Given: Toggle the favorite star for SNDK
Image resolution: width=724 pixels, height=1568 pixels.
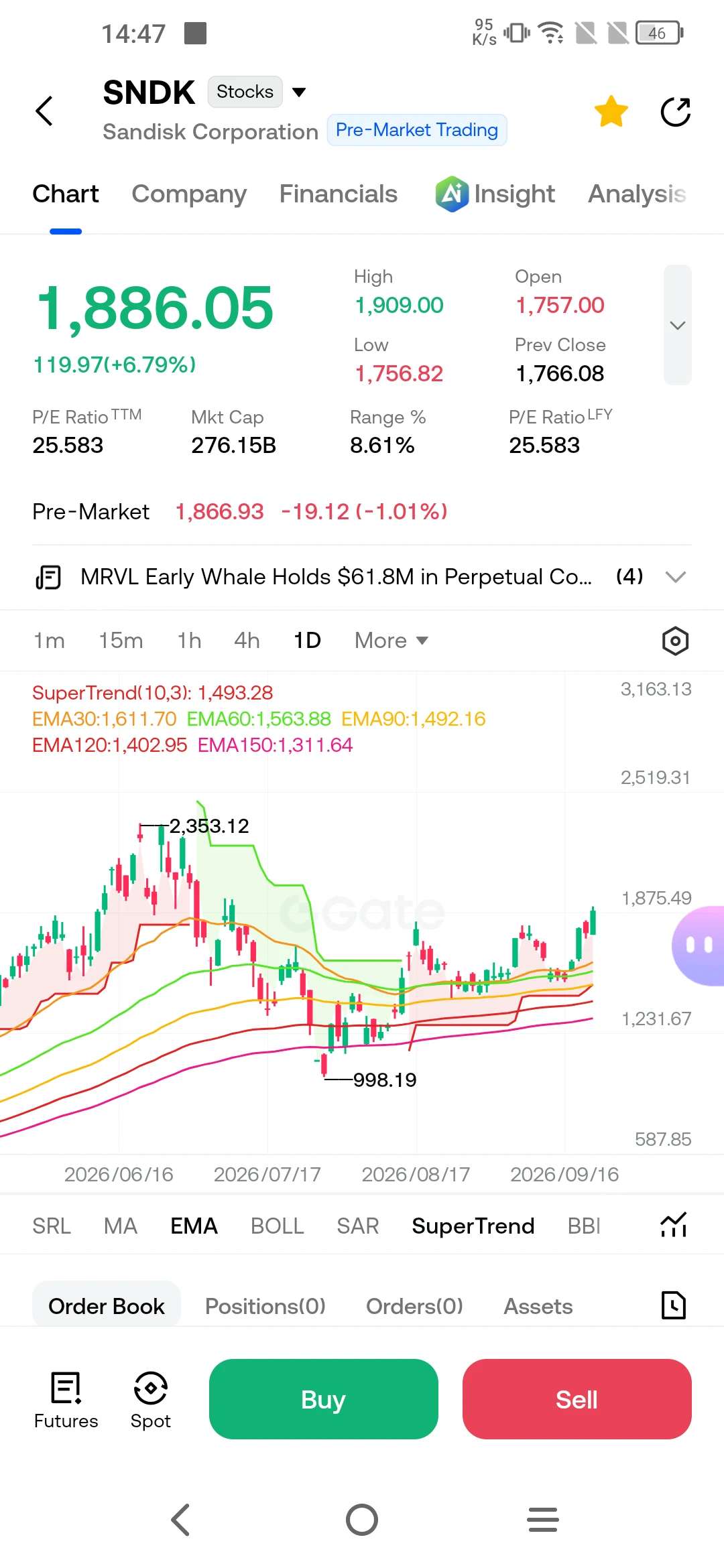Looking at the screenshot, I should point(611,111).
